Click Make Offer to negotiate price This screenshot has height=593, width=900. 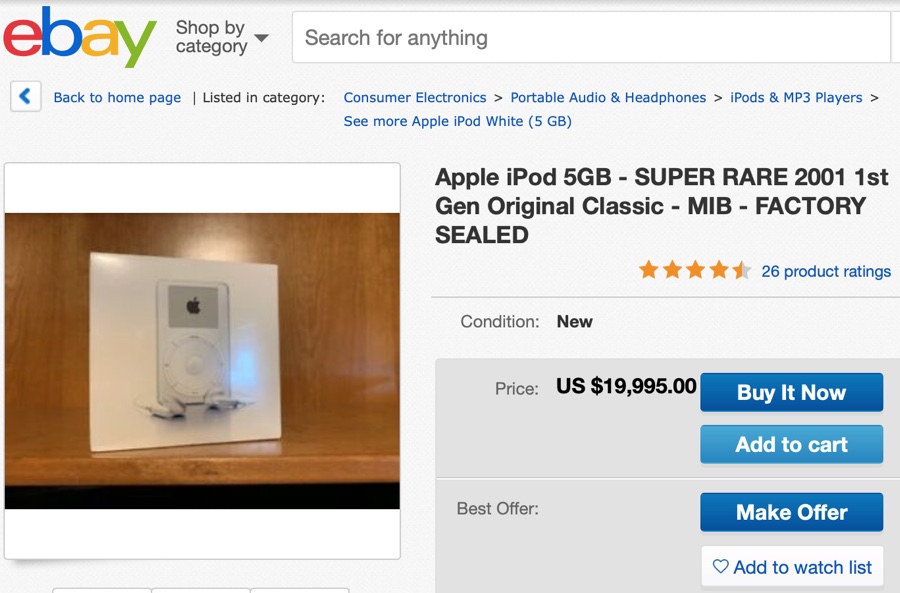pos(791,512)
